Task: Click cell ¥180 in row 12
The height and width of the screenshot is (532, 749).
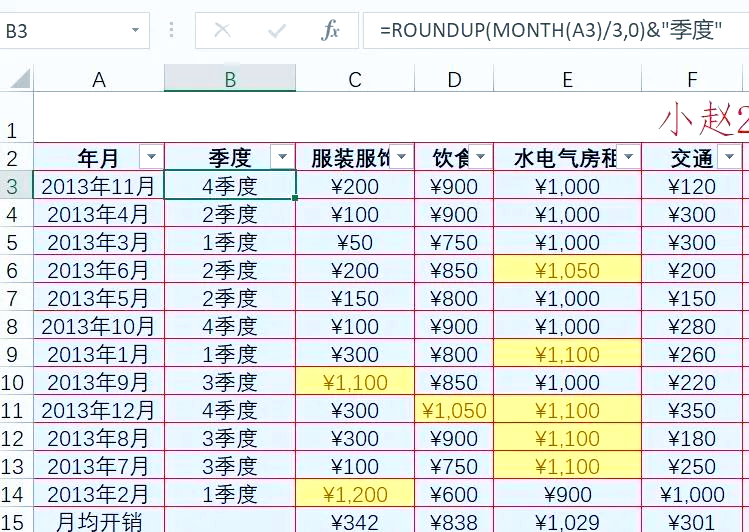Action: [x=692, y=437]
